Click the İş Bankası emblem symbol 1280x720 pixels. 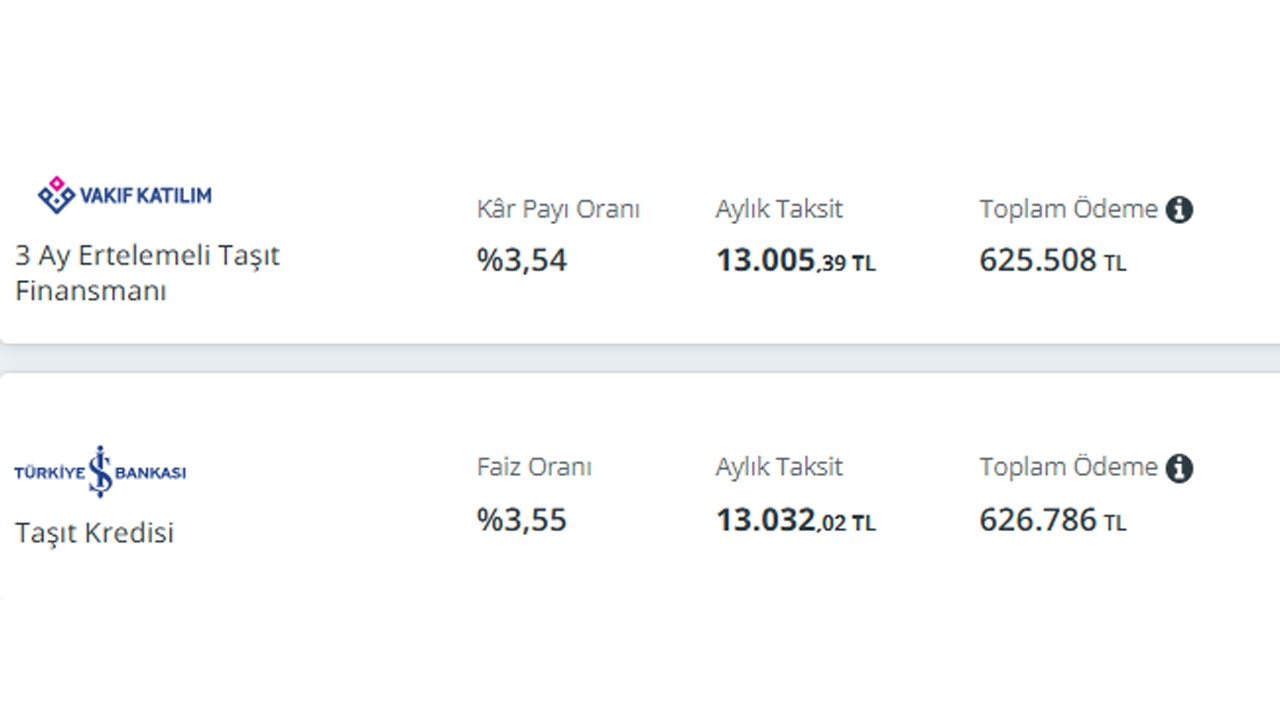pos(99,471)
